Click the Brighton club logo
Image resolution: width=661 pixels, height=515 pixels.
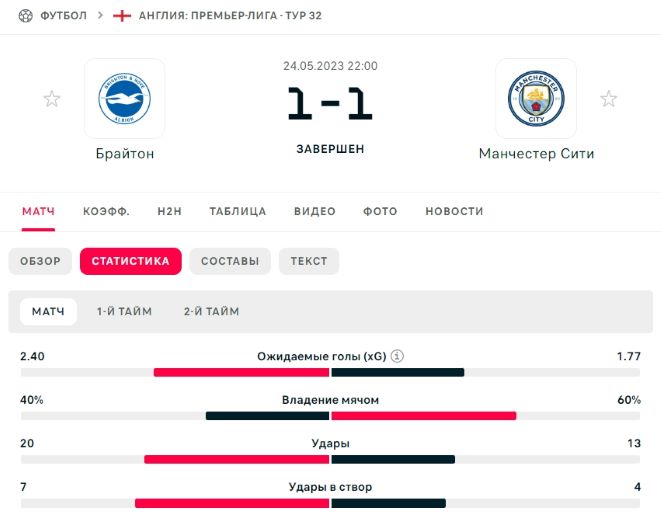point(124,98)
